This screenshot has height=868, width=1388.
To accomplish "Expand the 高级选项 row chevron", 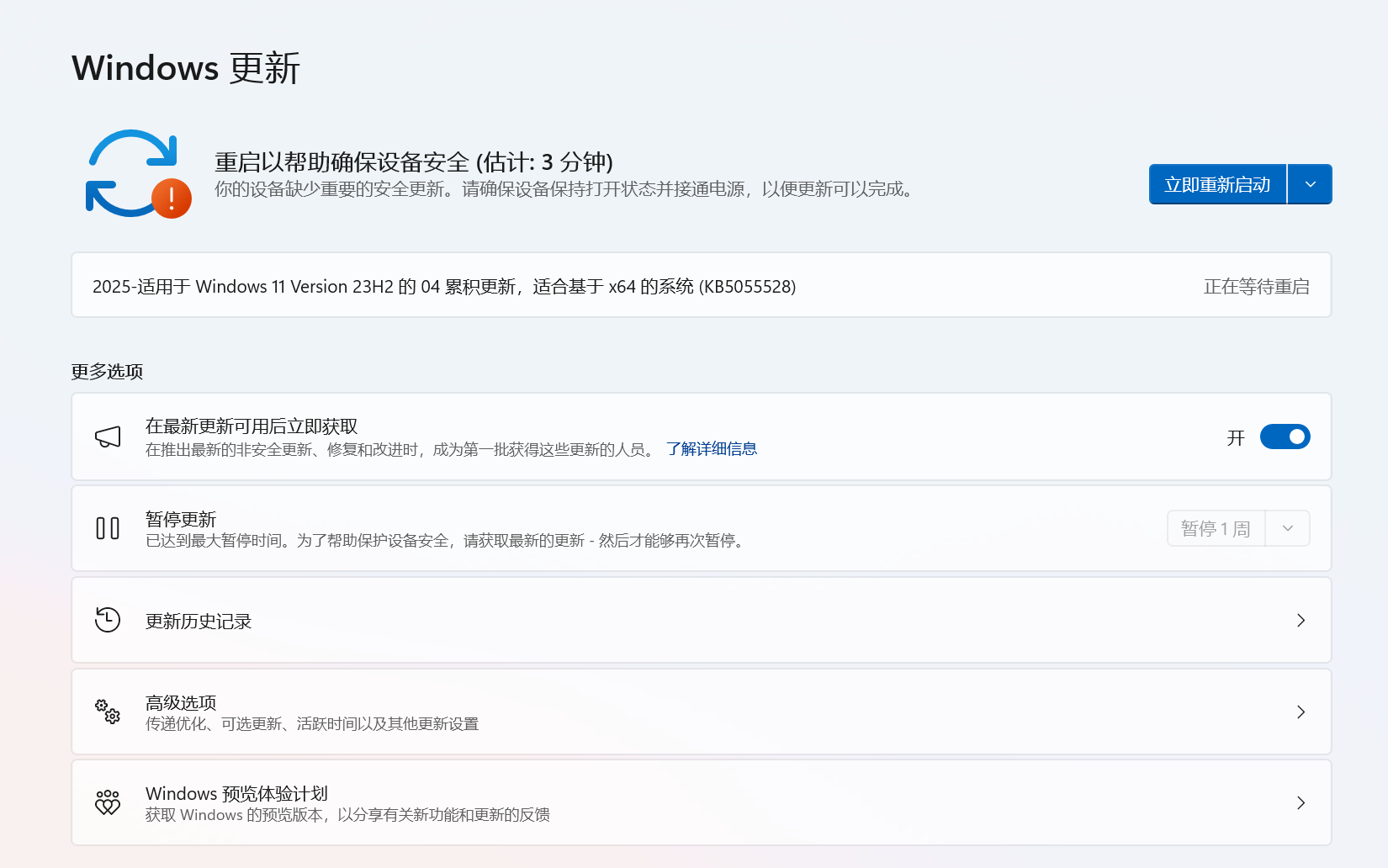I will click(x=1301, y=712).
